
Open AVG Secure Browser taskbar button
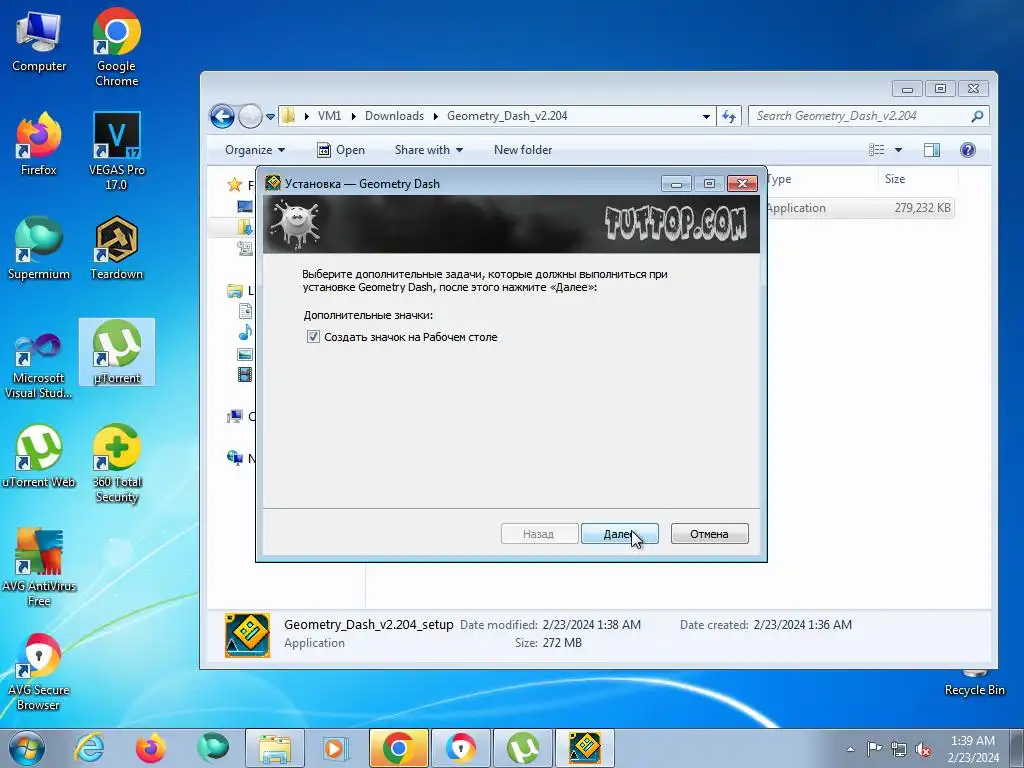point(460,748)
